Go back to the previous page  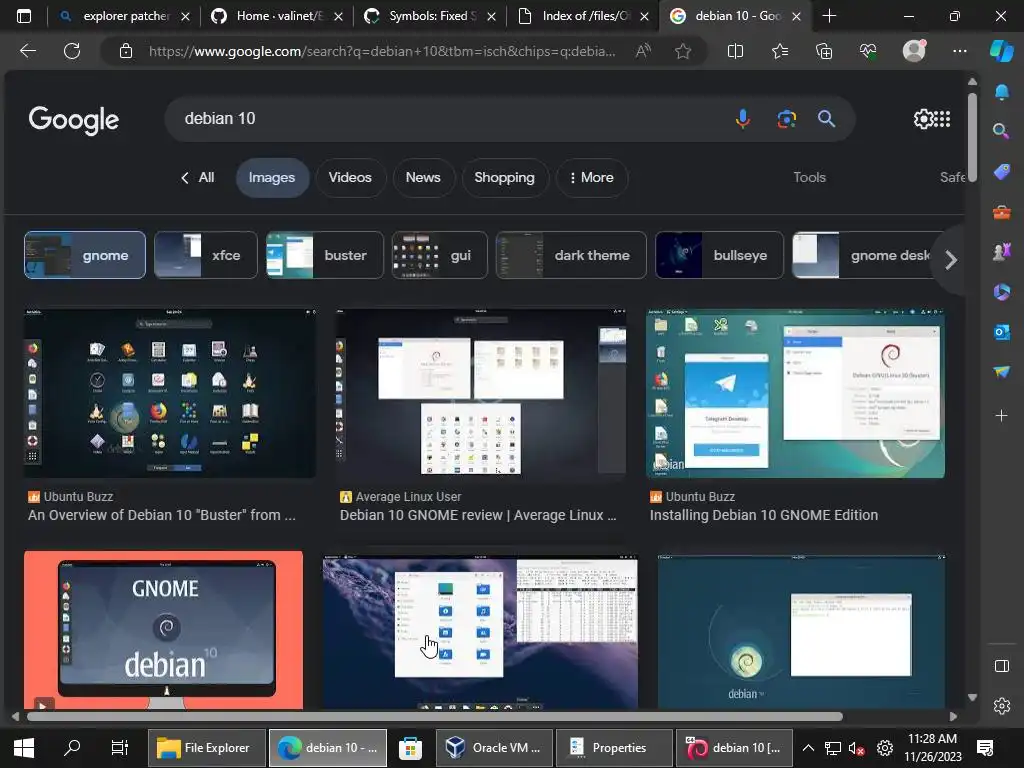point(27,51)
